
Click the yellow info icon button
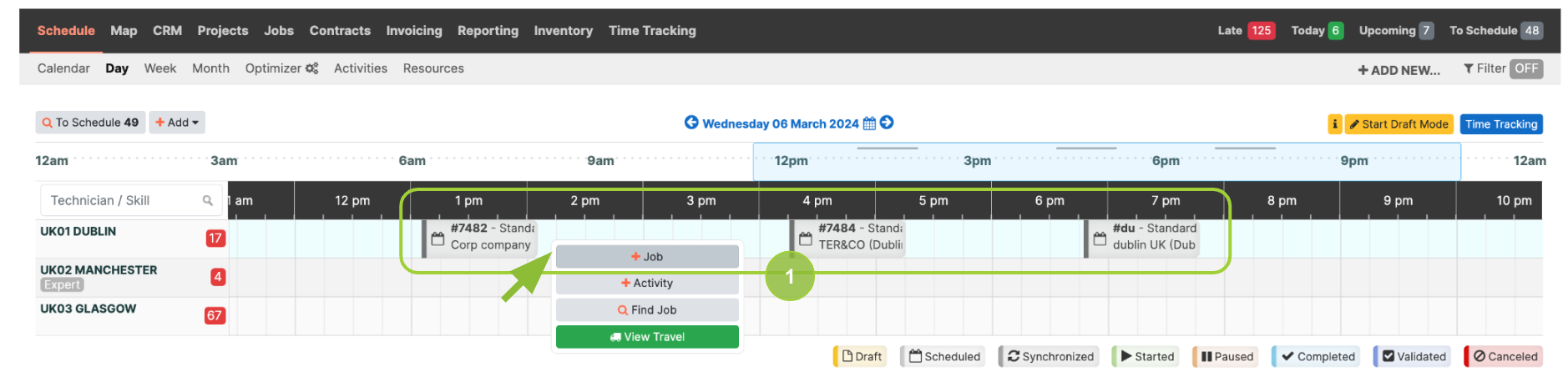coord(1334,124)
